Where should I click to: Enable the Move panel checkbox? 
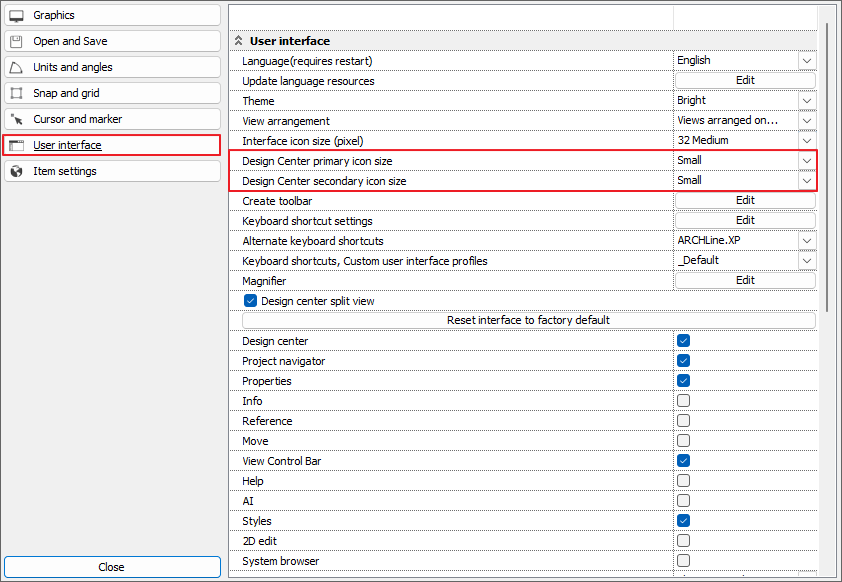(x=683, y=441)
